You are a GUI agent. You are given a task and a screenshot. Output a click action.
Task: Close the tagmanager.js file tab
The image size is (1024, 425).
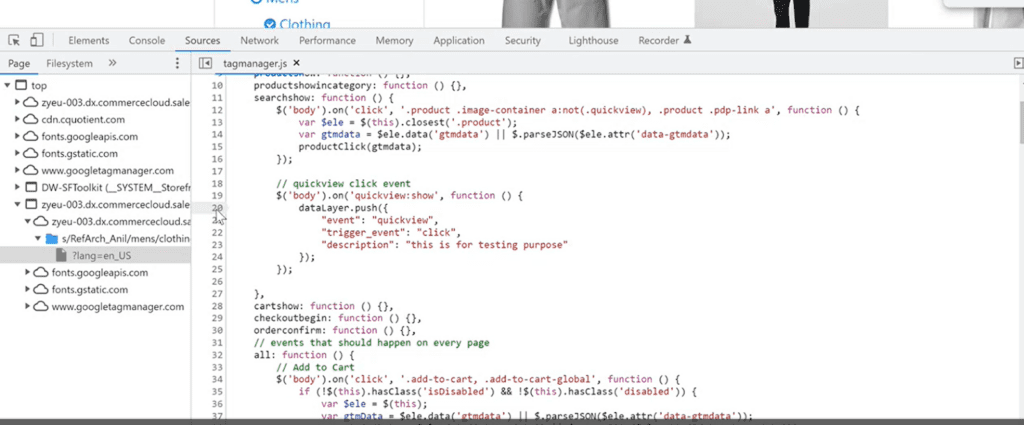(x=297, y=64)
